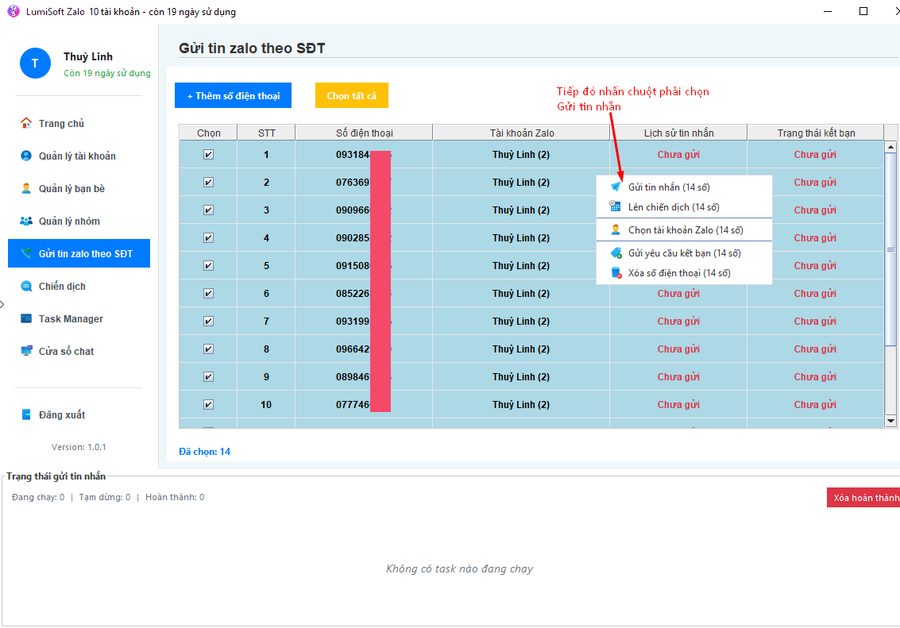Uncheck the checkbox in row 1
Viewport: 900px width, 628px height.
(x=208, y=155)
